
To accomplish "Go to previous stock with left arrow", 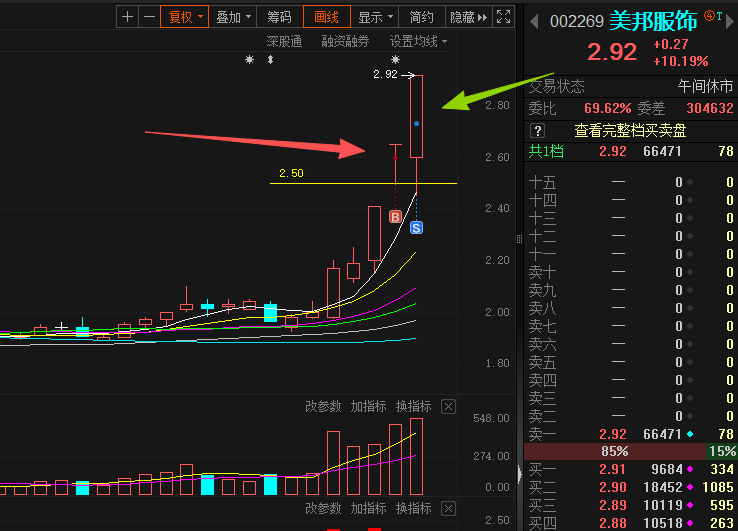I will [x=534, y=21].
